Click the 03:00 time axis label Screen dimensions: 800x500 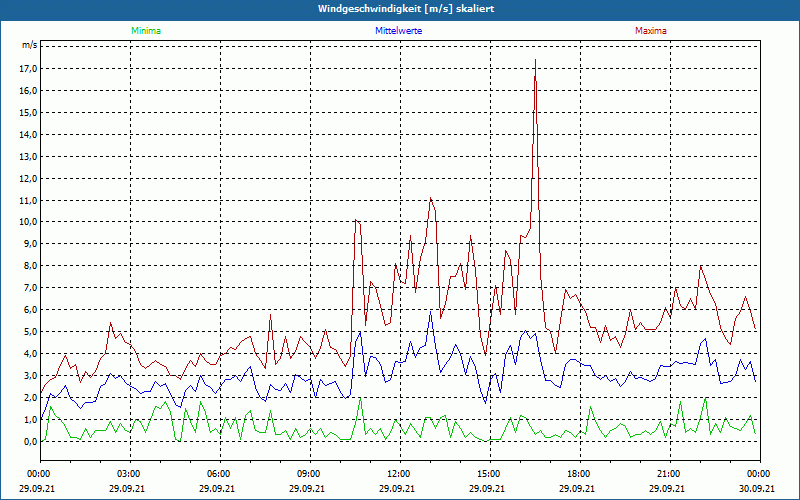[131, 473]
